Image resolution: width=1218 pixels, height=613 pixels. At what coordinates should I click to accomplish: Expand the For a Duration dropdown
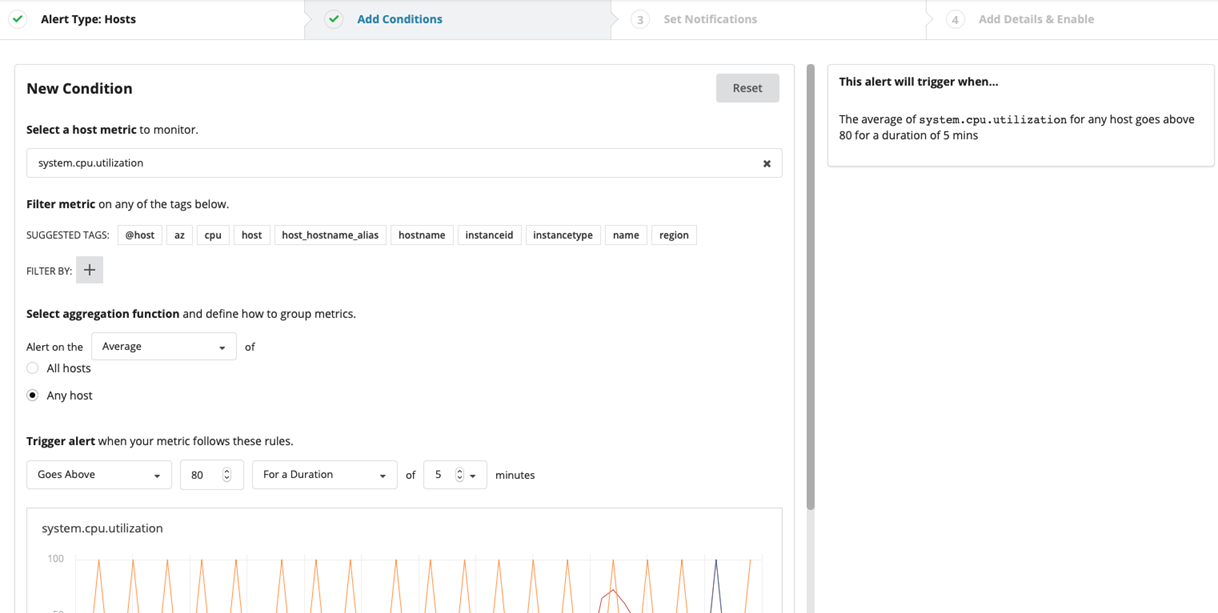(x=324, y=475)
